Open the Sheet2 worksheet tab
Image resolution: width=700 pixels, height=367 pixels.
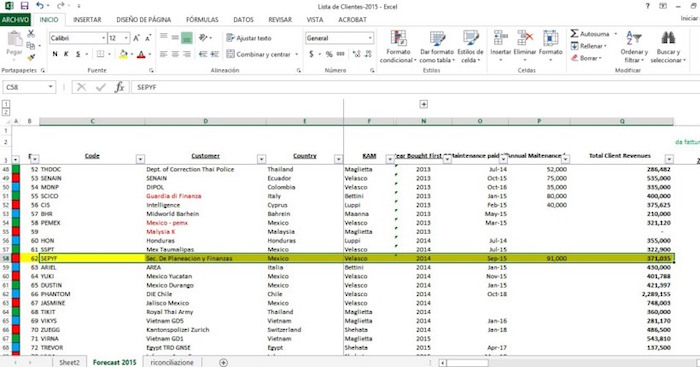(x=69, y=362)
